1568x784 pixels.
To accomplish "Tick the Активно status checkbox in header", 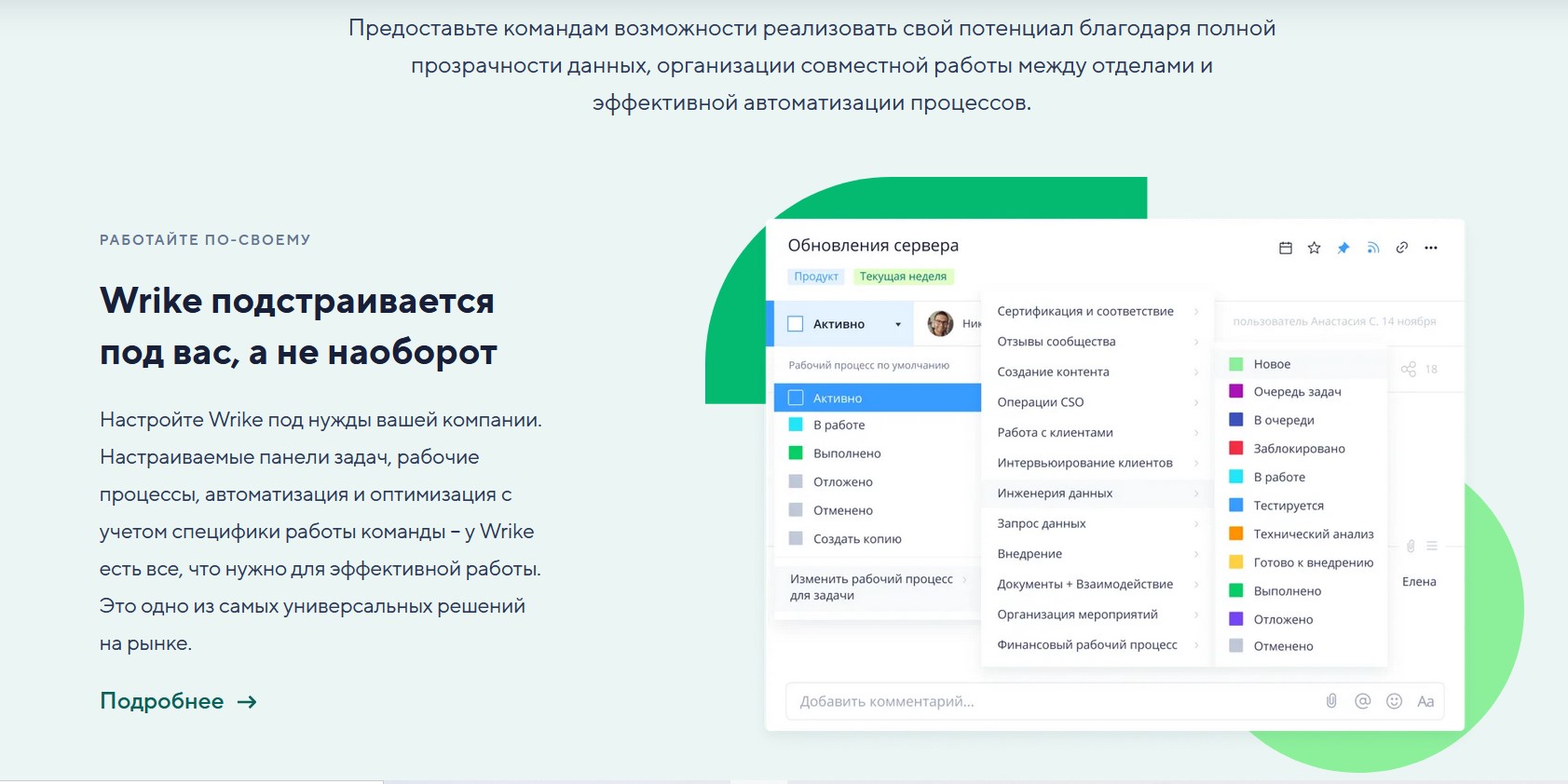I will [x=795, y=324].
